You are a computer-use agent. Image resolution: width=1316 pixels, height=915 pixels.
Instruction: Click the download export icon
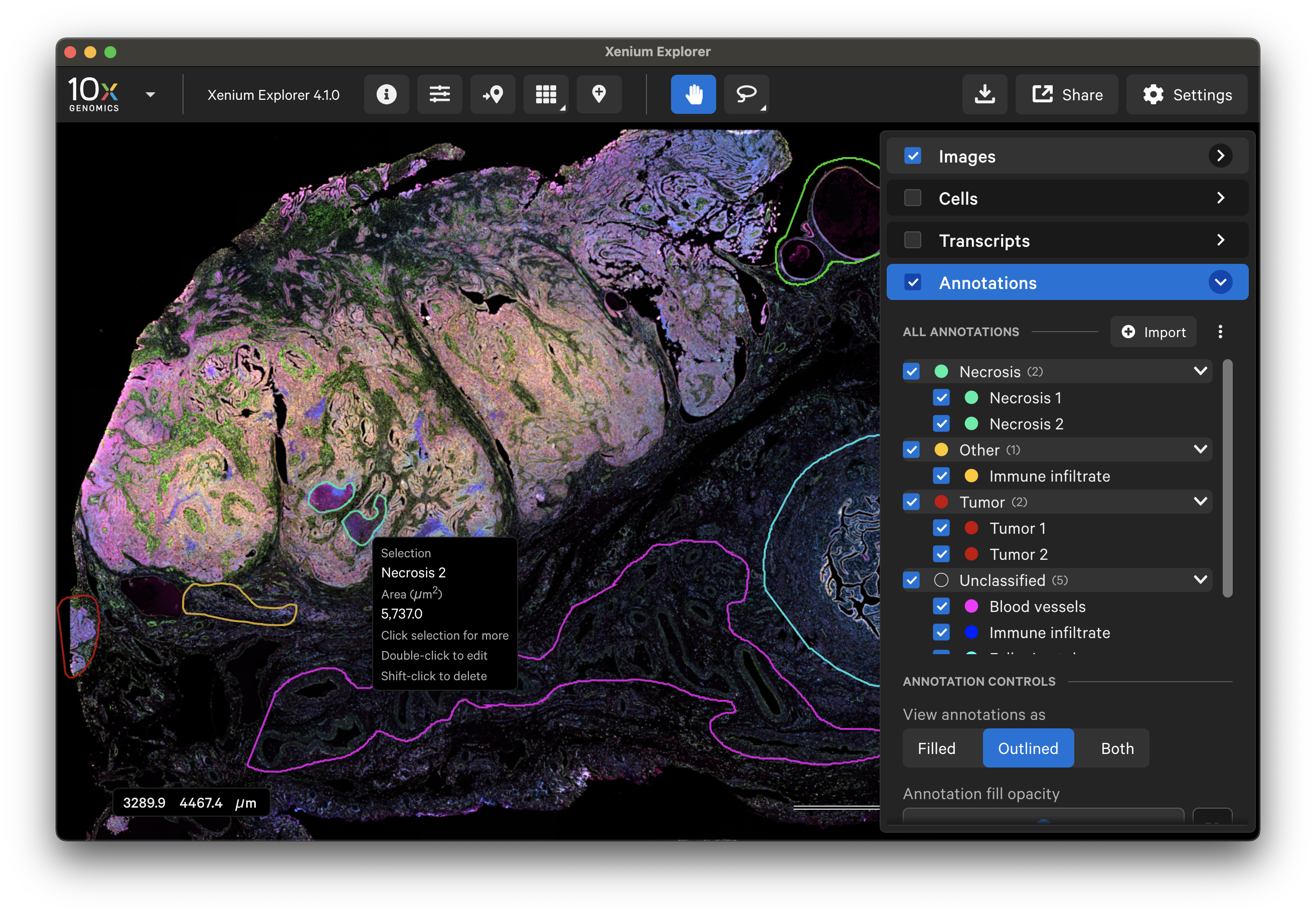(x=984, y=94)
